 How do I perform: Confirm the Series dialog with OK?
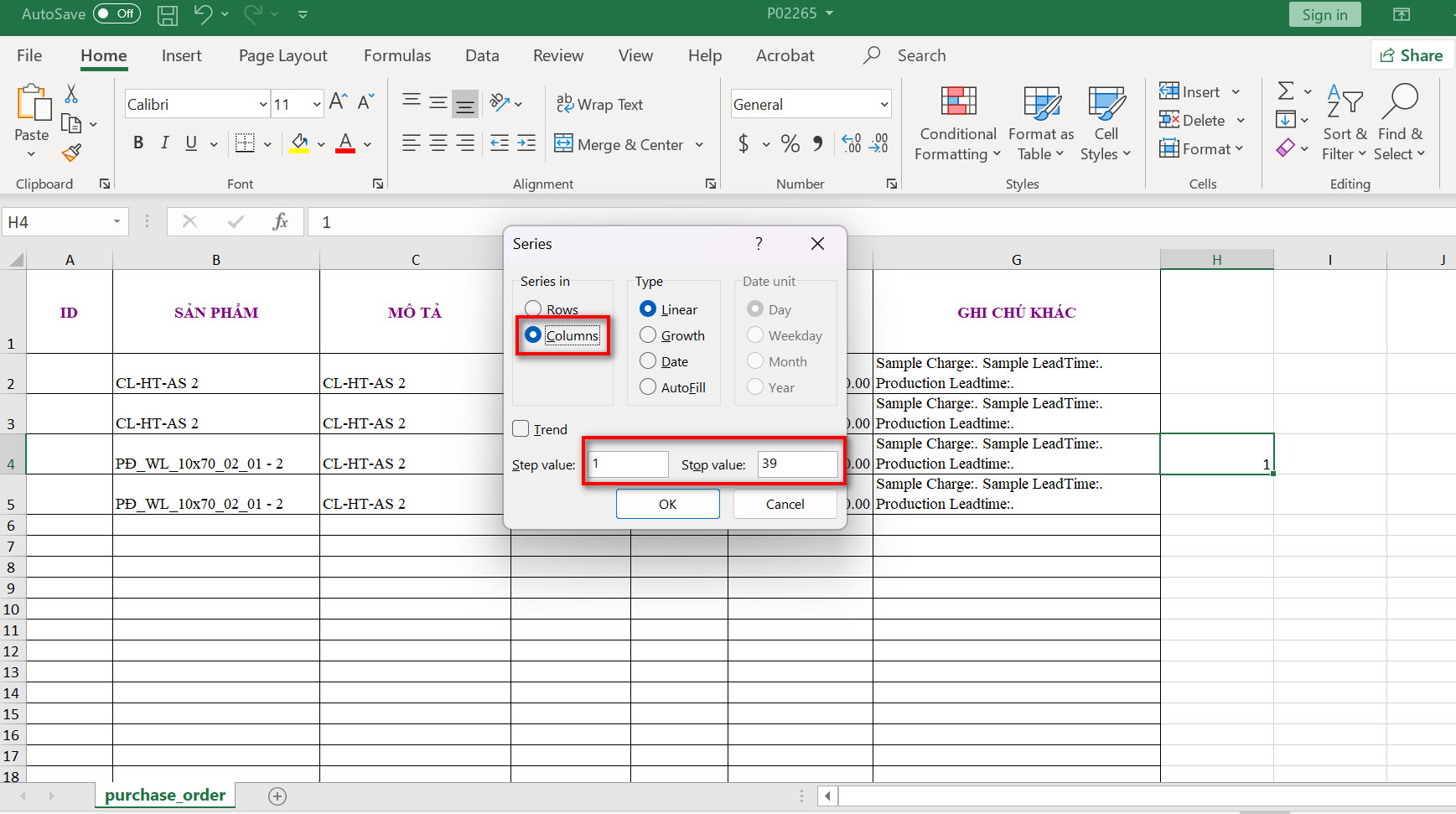click(667, 504)
